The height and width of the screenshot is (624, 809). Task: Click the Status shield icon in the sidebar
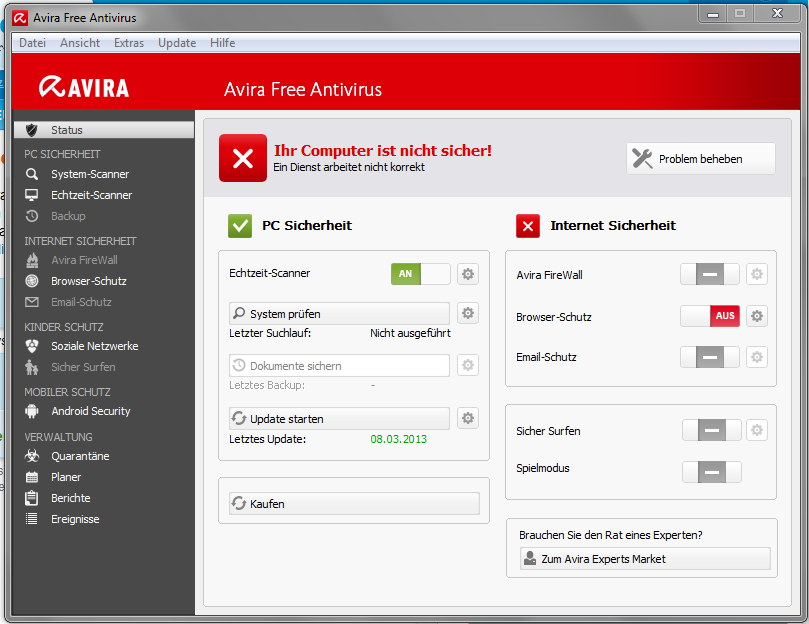[x=31, y=130]
